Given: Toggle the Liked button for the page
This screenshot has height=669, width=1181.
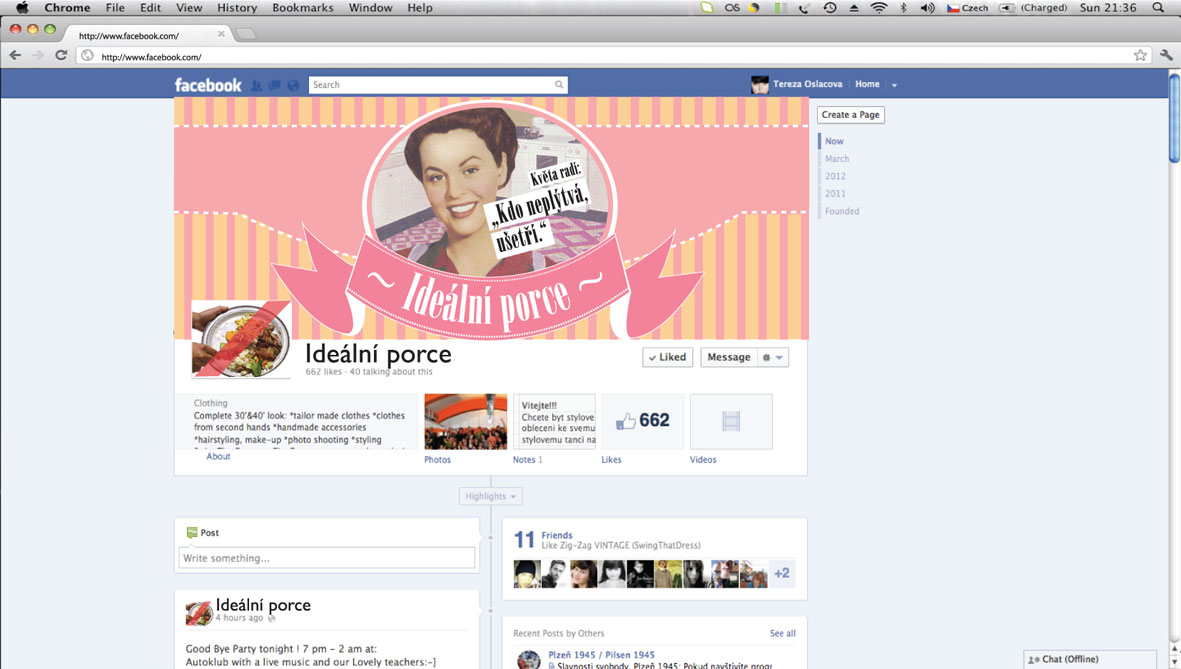Looking at the screenshot, I should coord(667,357).
